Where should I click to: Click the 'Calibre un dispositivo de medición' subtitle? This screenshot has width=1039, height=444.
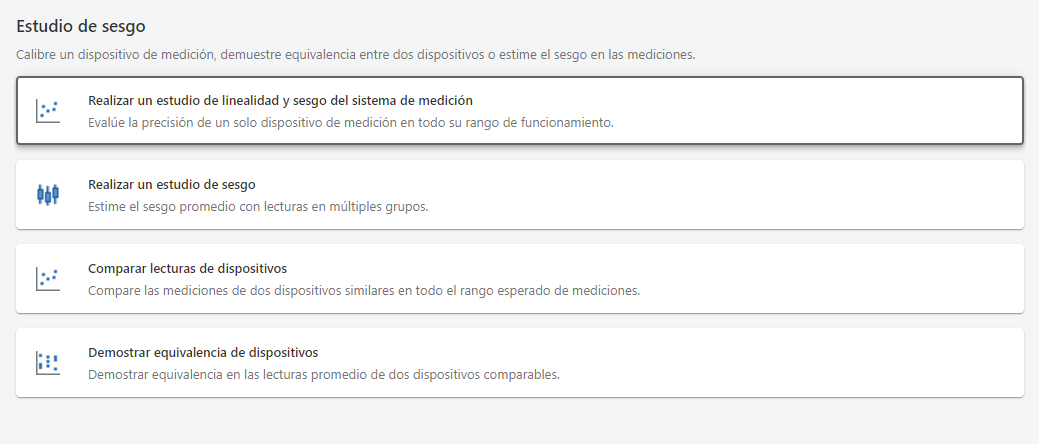coord(355,54)
